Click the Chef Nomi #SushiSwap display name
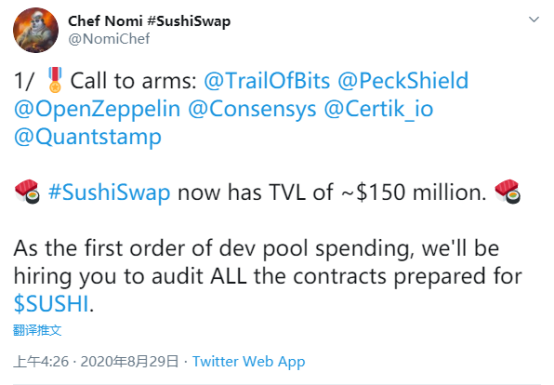 (149, 21)
